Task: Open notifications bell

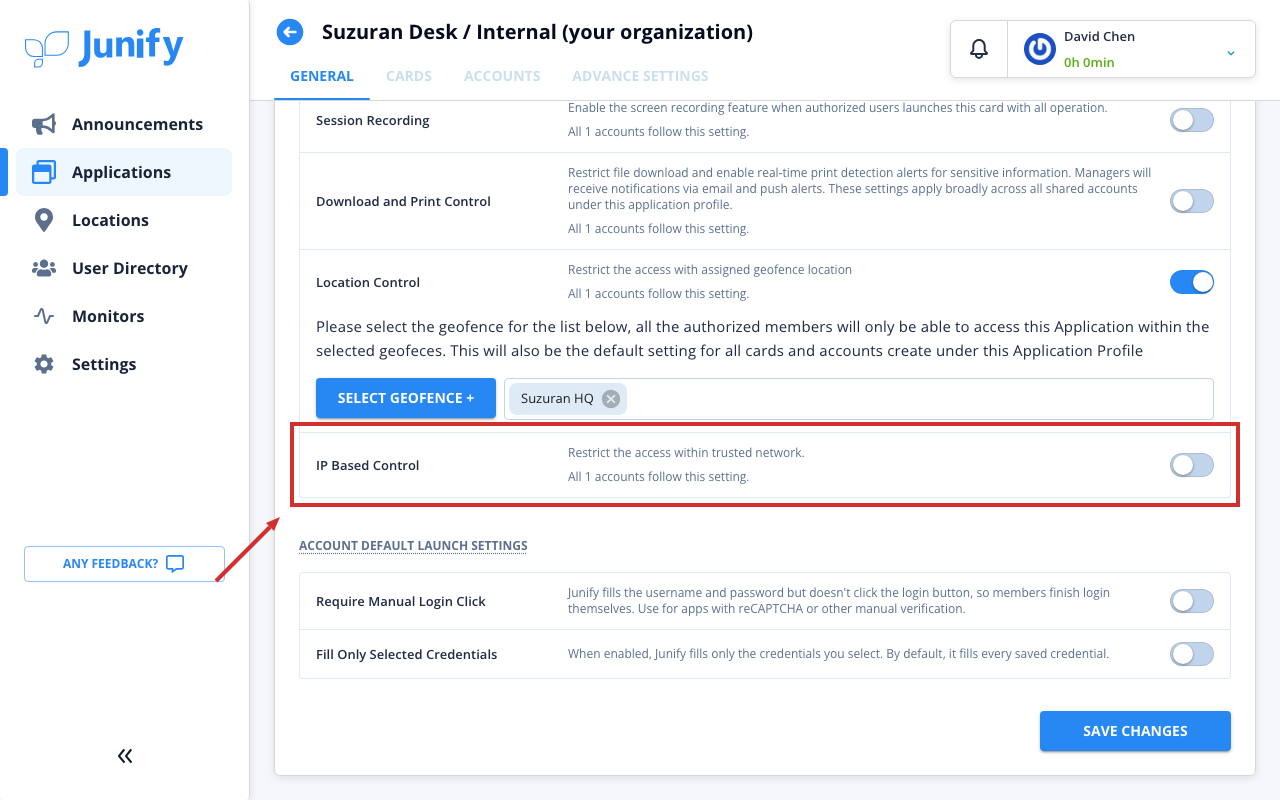Action: coord(979,49)
